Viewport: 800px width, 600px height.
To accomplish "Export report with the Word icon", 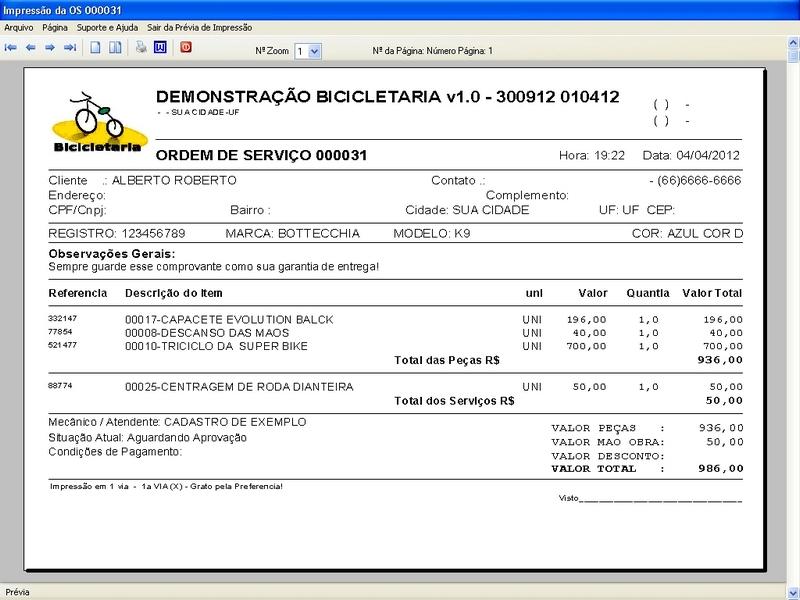I will tap(160, 47).
